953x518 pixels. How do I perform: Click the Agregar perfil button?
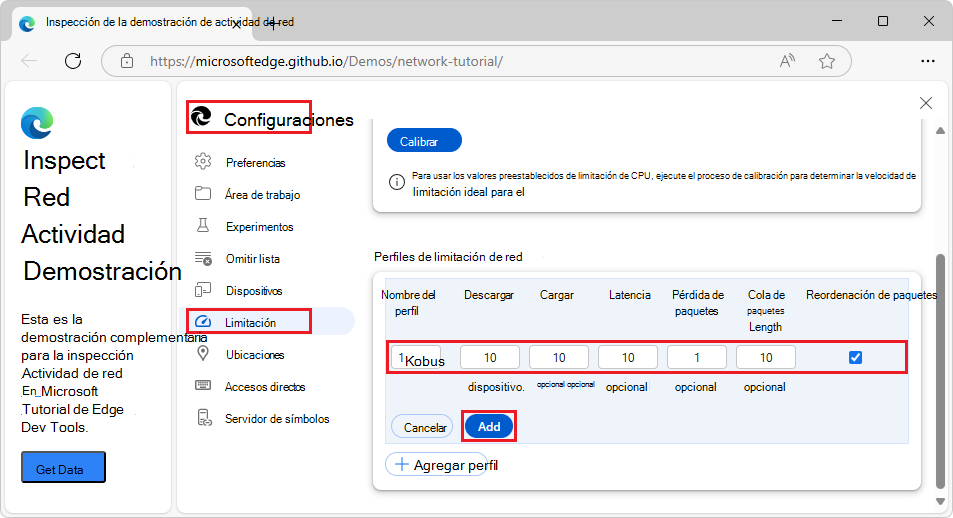click(437, 465)
